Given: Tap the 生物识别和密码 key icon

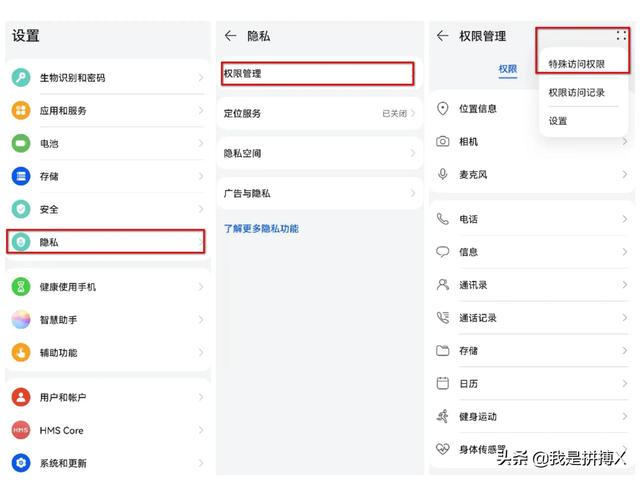Looking at the screenshot, I should 21,78.
